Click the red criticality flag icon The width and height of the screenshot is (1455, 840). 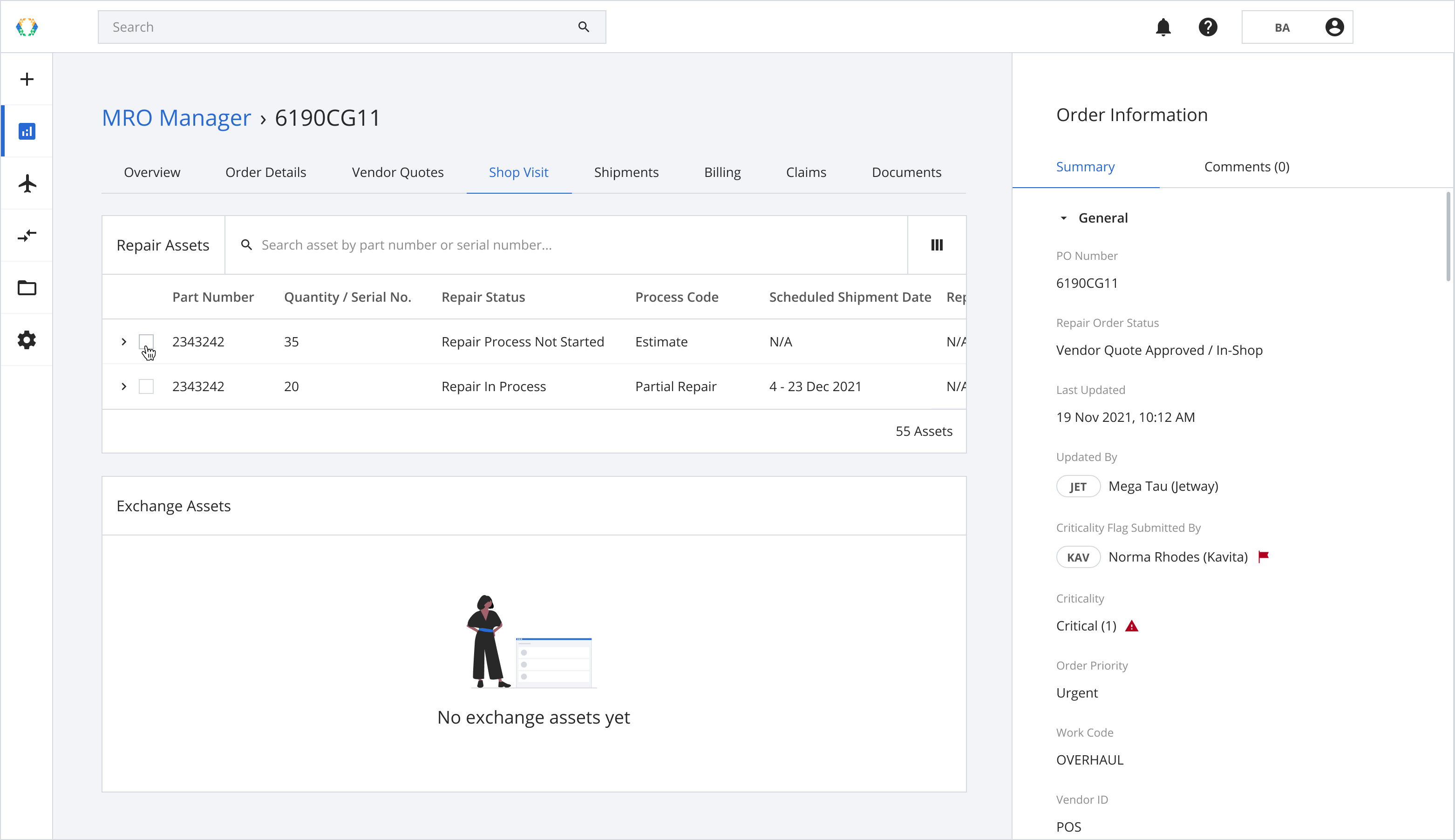point(1263,557)
